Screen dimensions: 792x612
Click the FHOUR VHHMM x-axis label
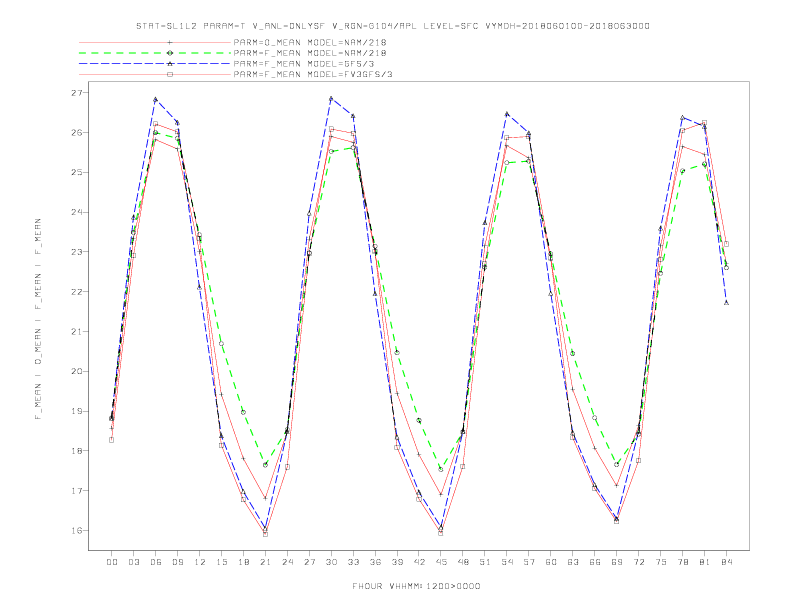[416, 586]
